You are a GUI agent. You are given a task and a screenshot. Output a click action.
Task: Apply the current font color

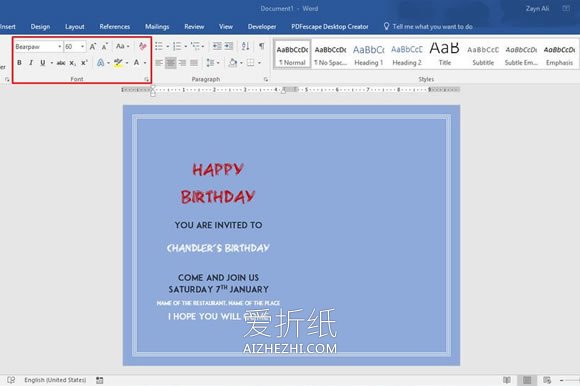click(136, 63)
